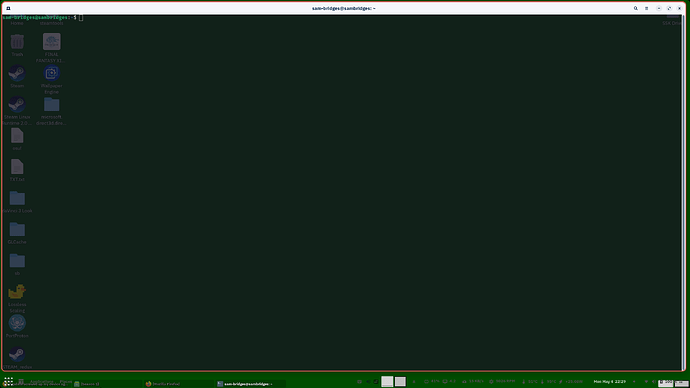Viewport: 690px width, 388px height.
Task: Switch to the second workspace thumbnail
Action: (x=400, y=381)
